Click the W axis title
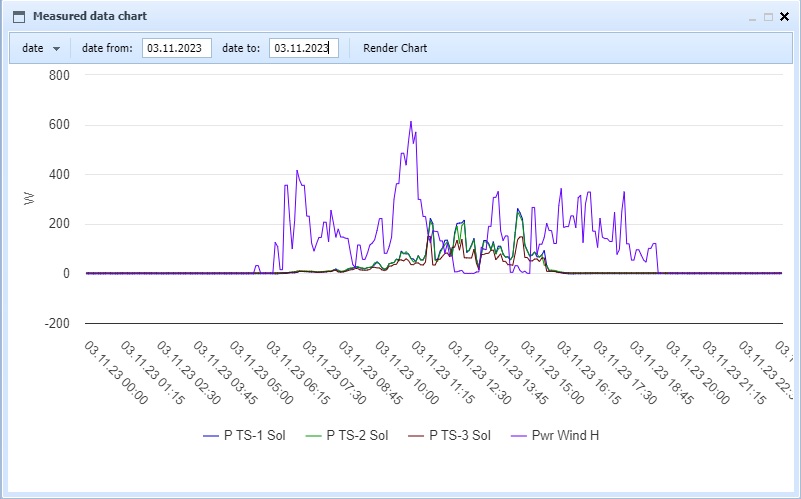The width and height of the screenshot is (801, 499). [x=29, y=199]
